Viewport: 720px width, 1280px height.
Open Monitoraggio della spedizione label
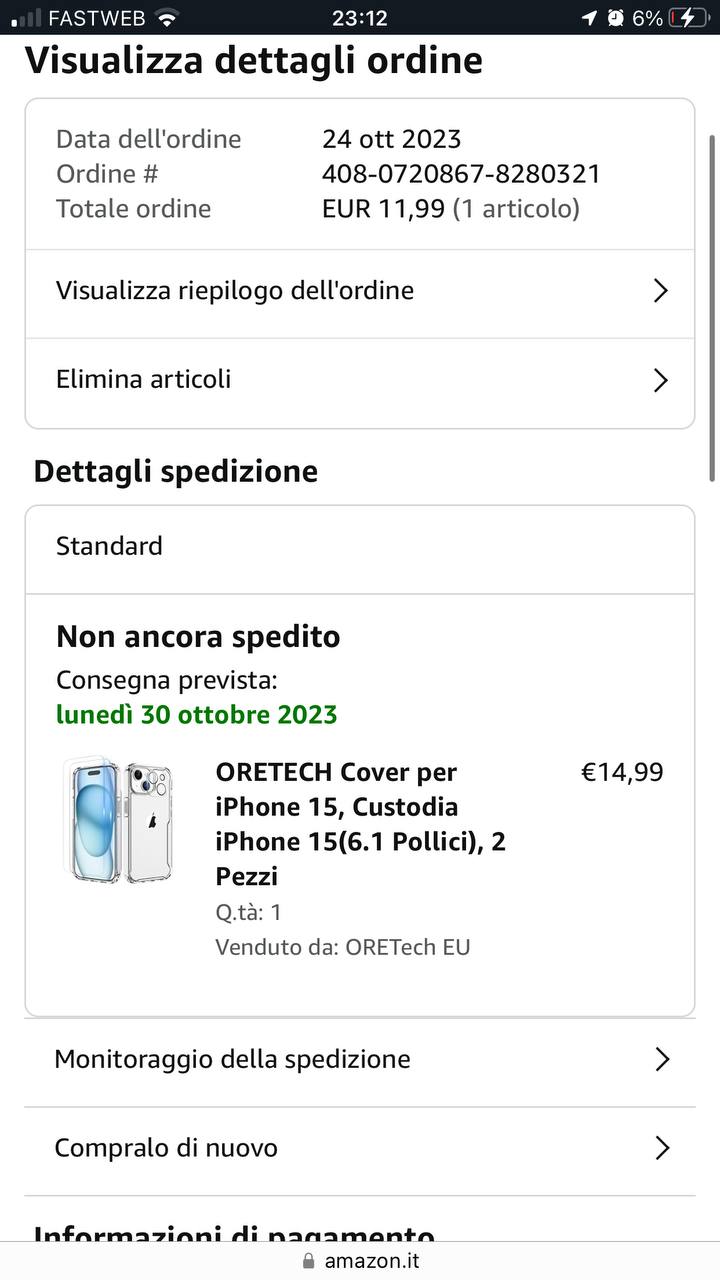pyautogui.click(x=232, y=1060)
